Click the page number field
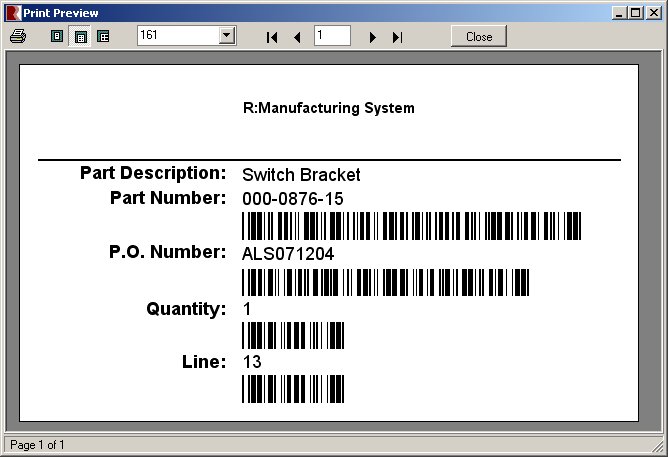The width and height of the screenshot is (668, 457). [332, 35]
